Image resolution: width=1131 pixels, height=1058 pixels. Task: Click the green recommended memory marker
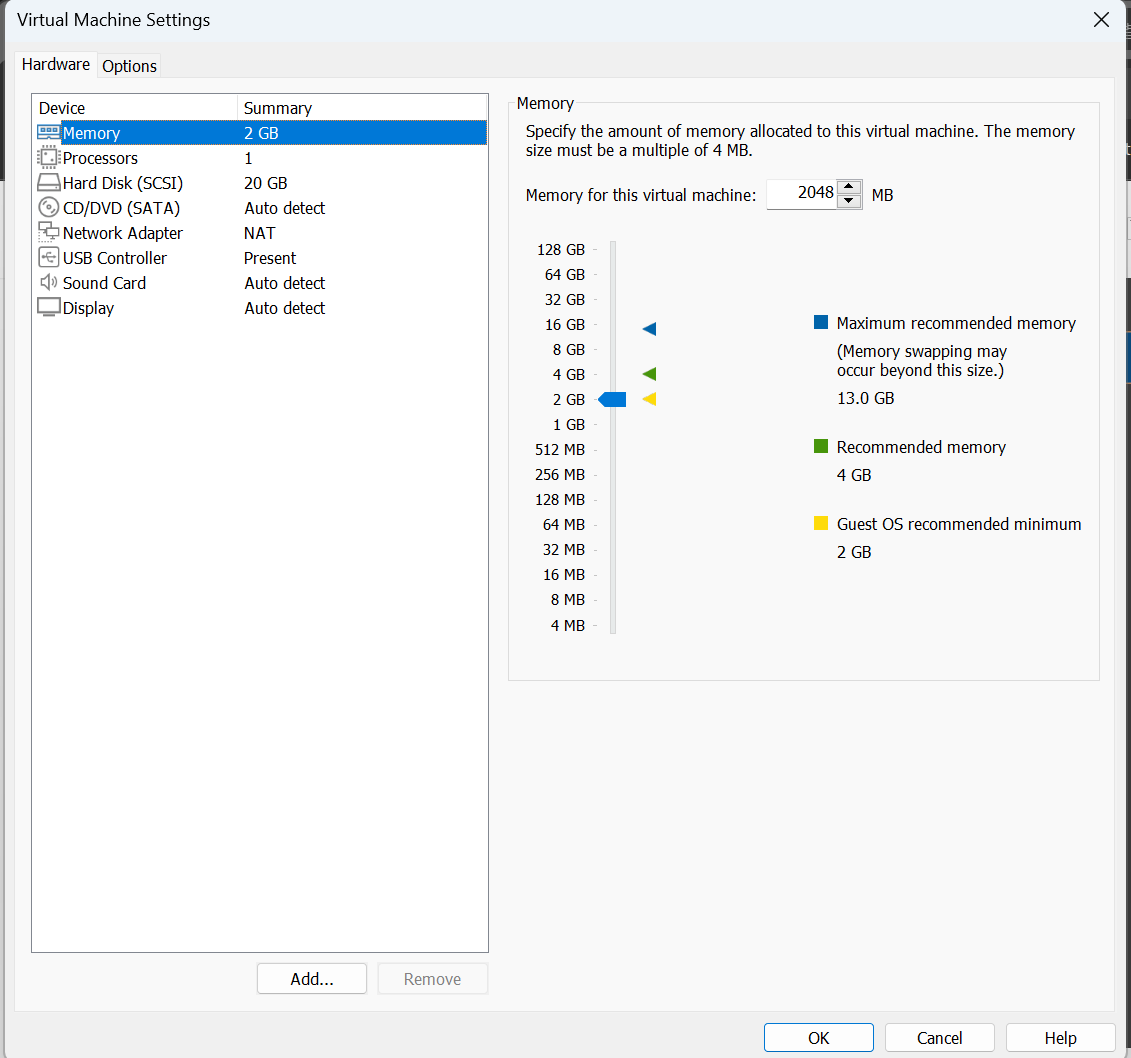pos(649,374)
